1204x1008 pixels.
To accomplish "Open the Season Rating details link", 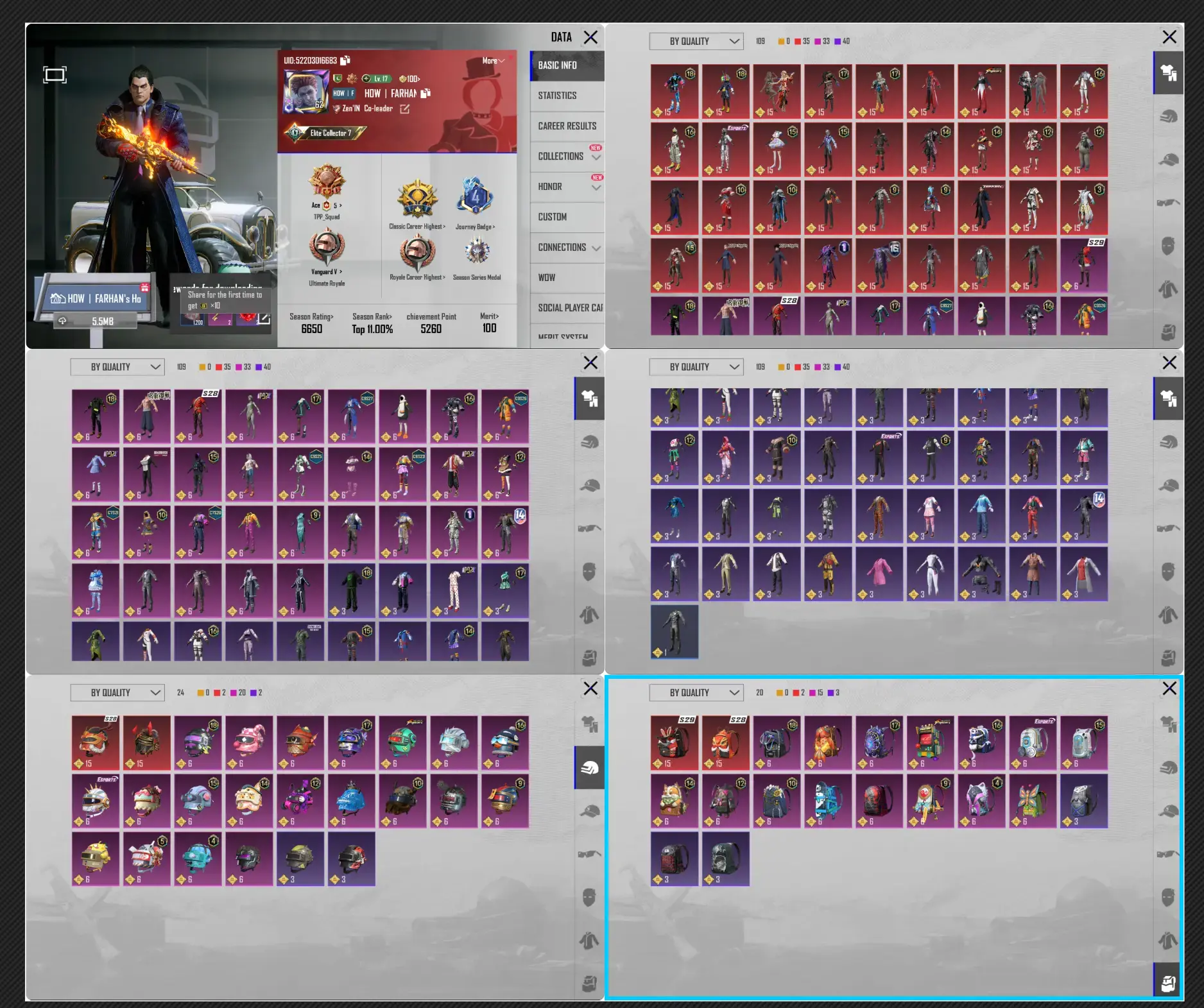I will pos(311,316).
